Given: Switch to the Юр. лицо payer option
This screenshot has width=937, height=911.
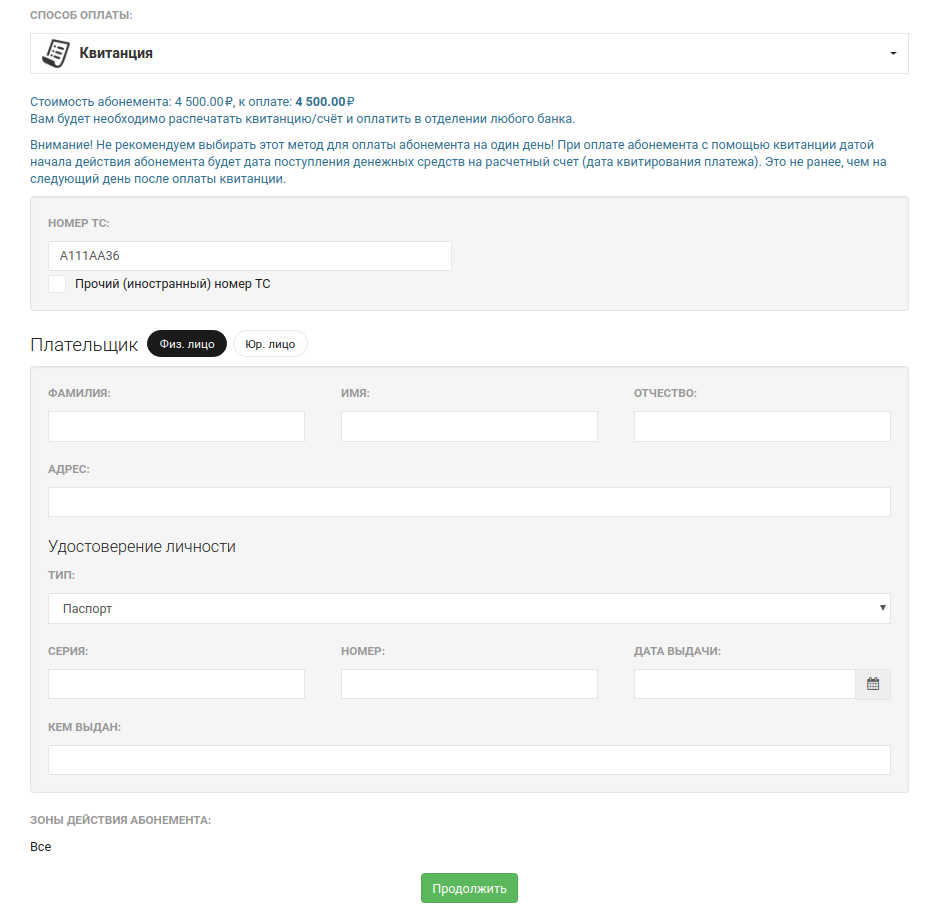Looking at the screenshot, I should 270,344.
